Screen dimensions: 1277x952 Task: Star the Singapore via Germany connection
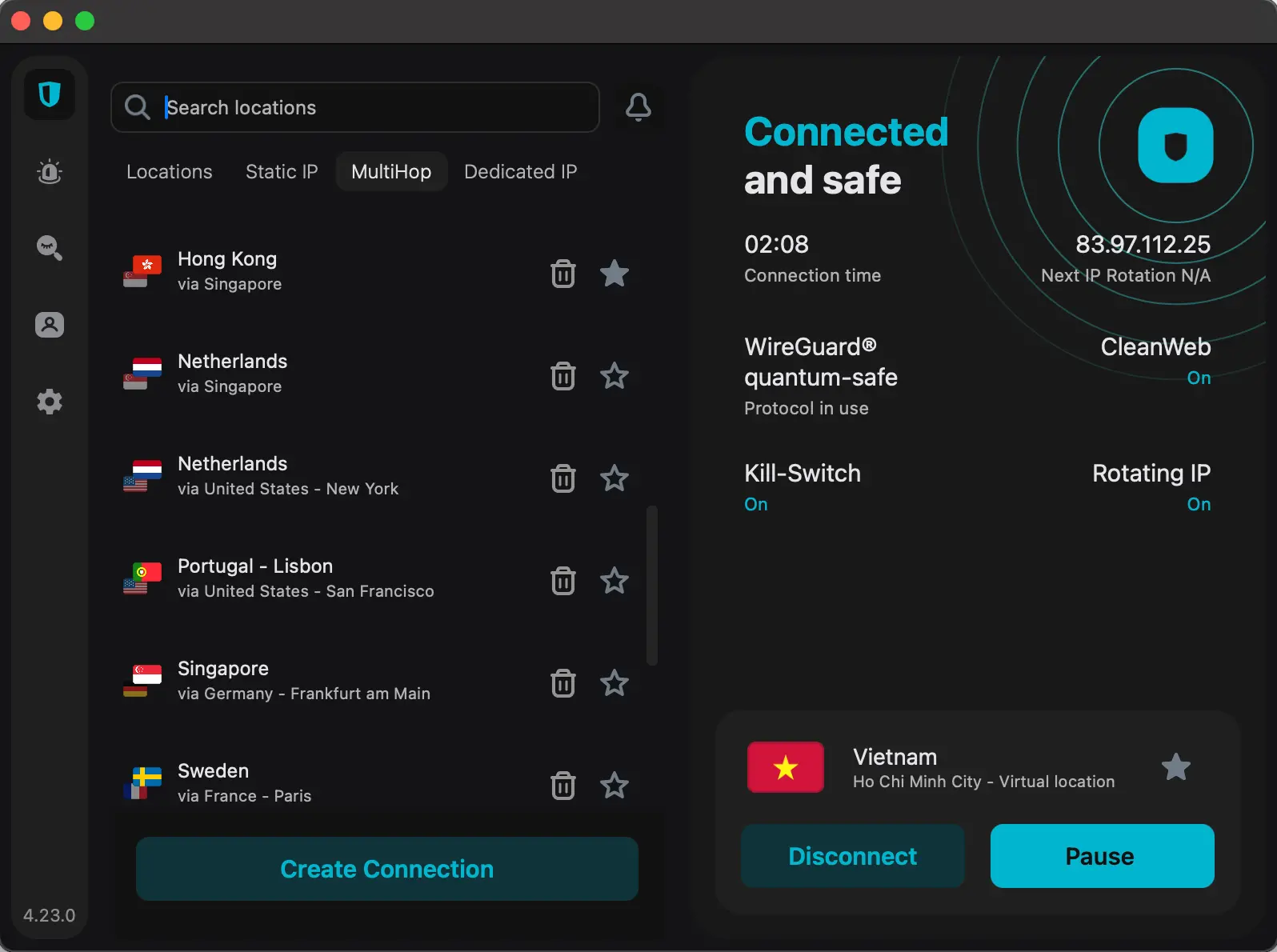[614, 683]
